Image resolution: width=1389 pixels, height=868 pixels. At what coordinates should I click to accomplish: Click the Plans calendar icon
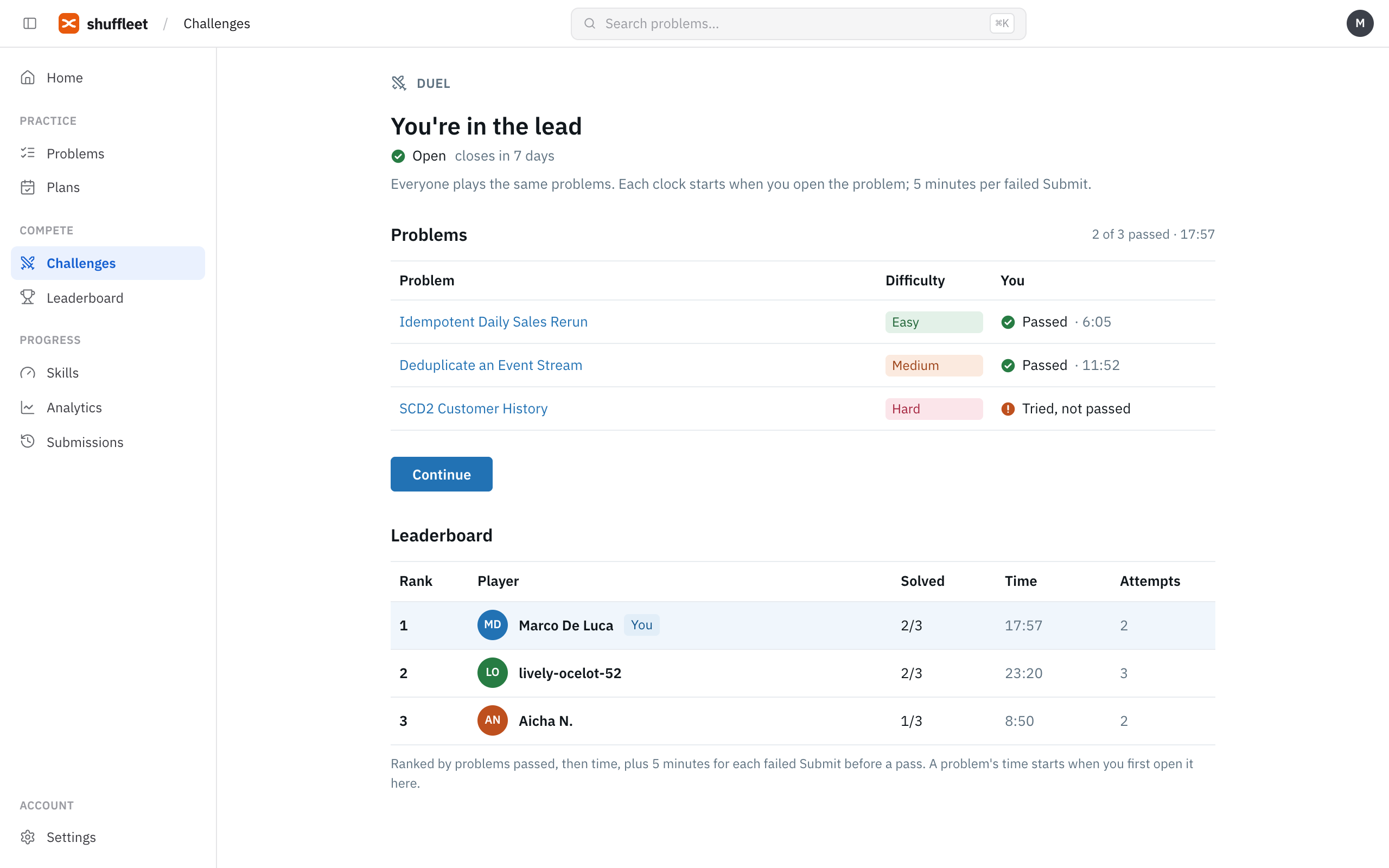(28, 187)
